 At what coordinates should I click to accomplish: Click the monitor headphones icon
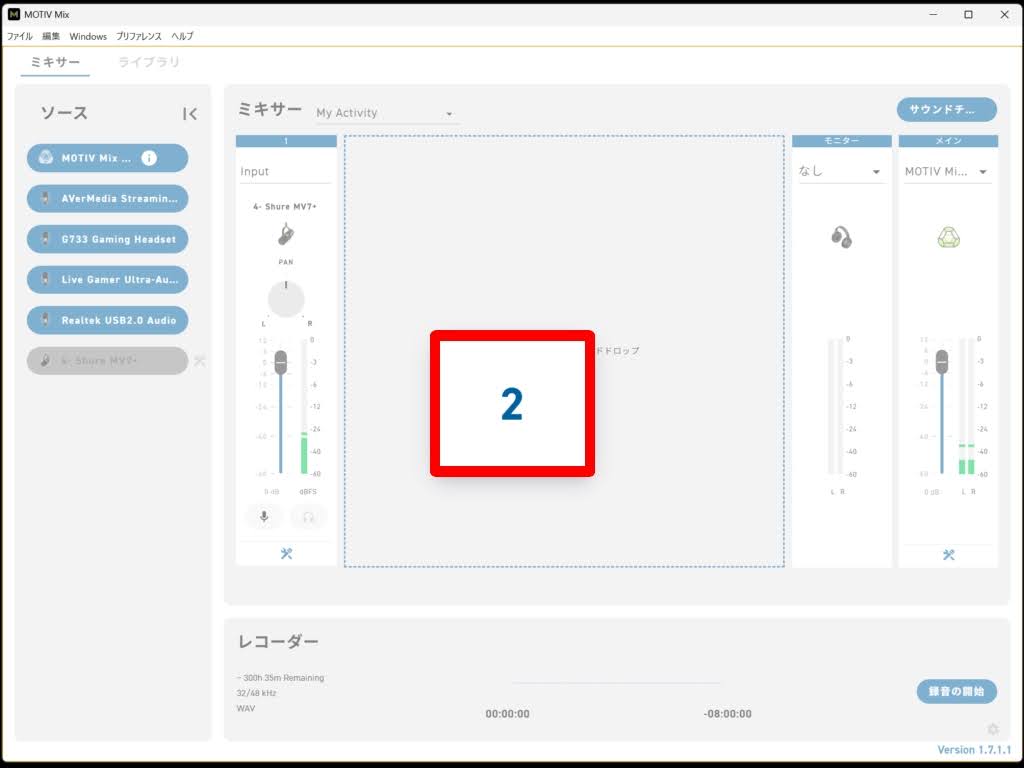pyautogui.click(x=841, y=237)
